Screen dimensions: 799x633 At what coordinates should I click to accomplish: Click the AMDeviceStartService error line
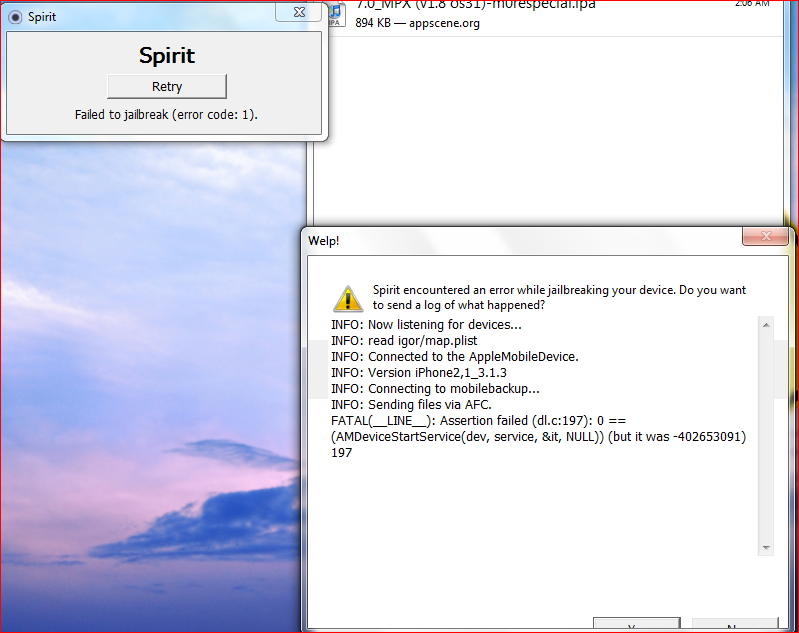tap(538, 437)
